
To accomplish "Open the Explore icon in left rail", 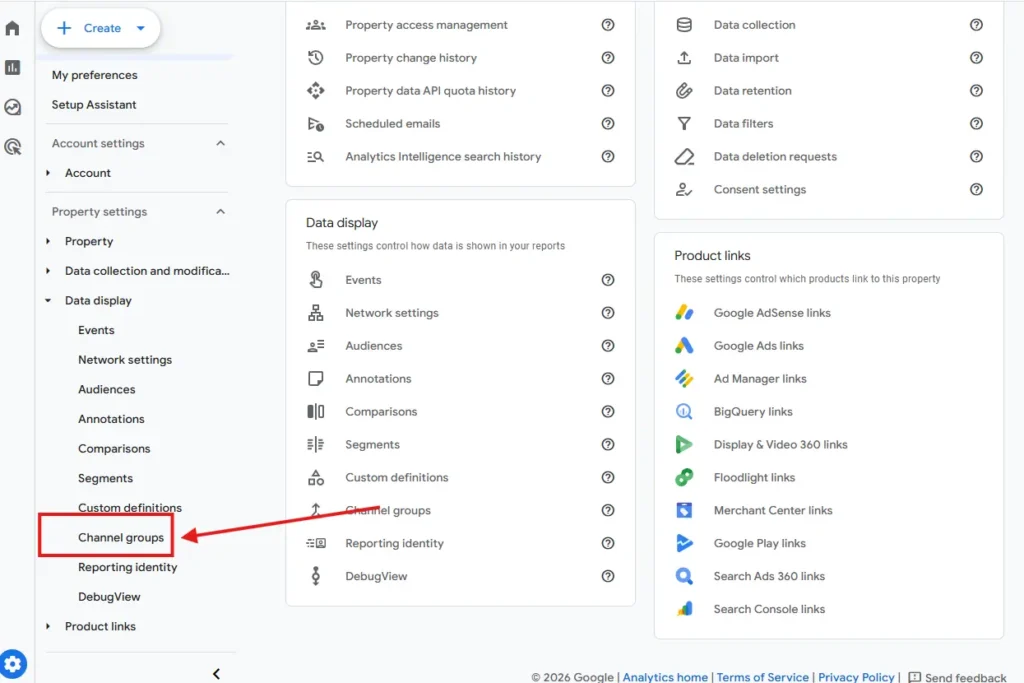I will (x=13, y=107).
